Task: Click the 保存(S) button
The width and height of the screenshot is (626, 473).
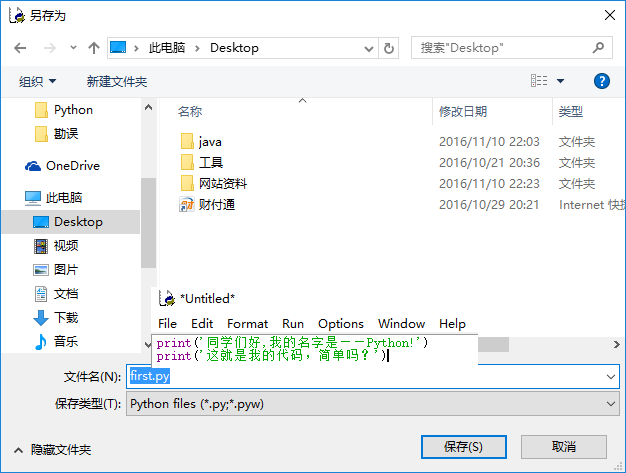Action: 464,447
